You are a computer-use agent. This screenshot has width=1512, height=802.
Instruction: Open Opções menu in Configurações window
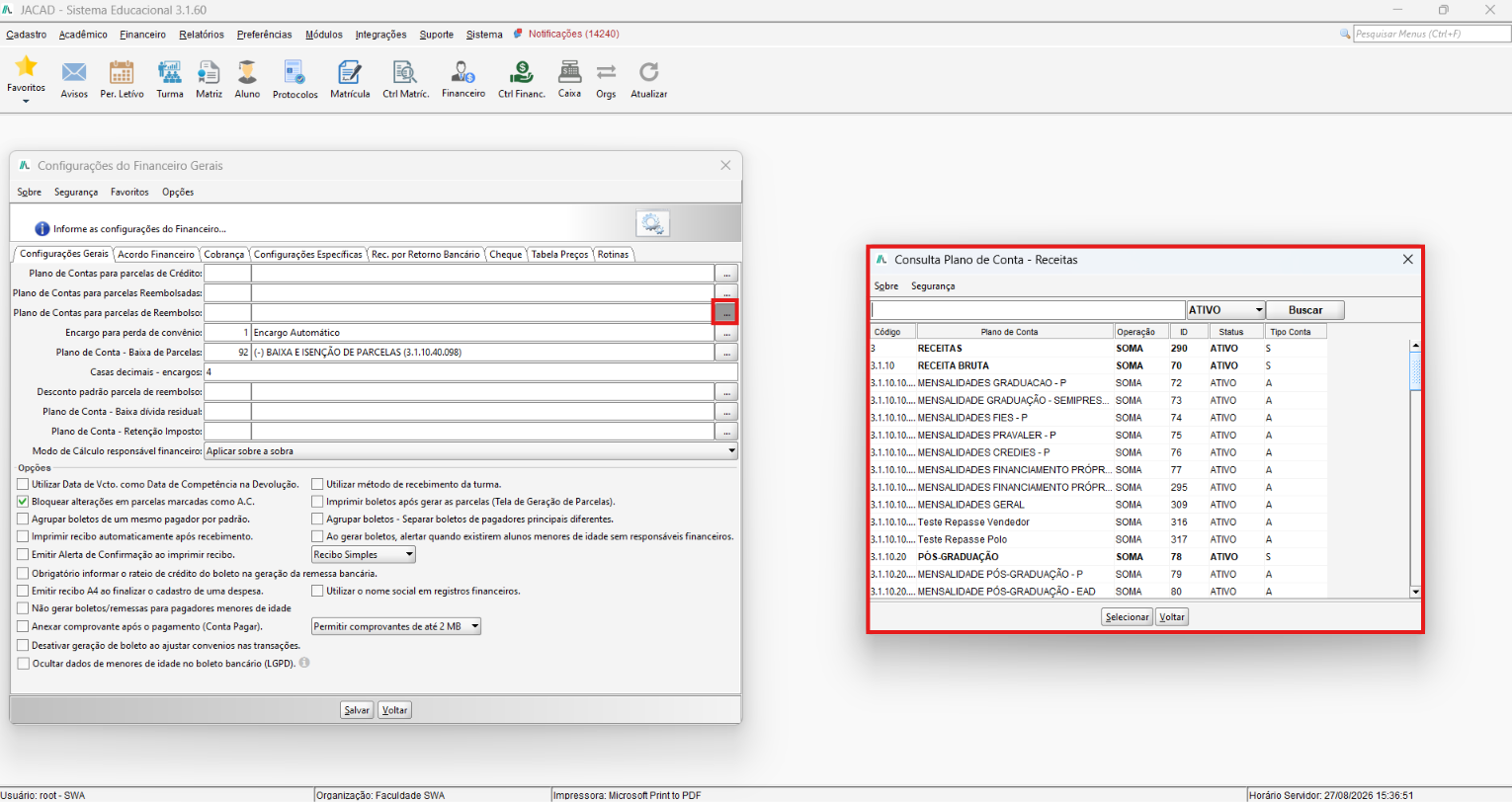178,193
